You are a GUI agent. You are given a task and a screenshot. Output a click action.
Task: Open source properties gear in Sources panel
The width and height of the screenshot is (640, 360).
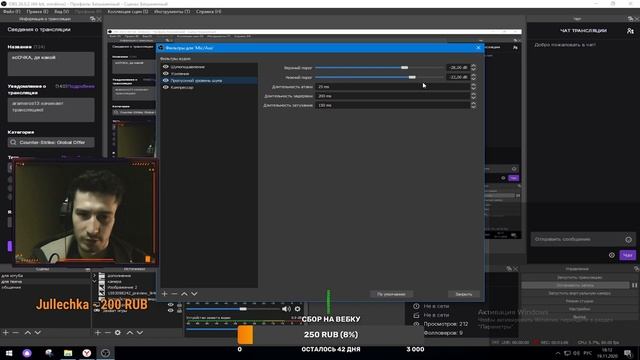[118, 333]
